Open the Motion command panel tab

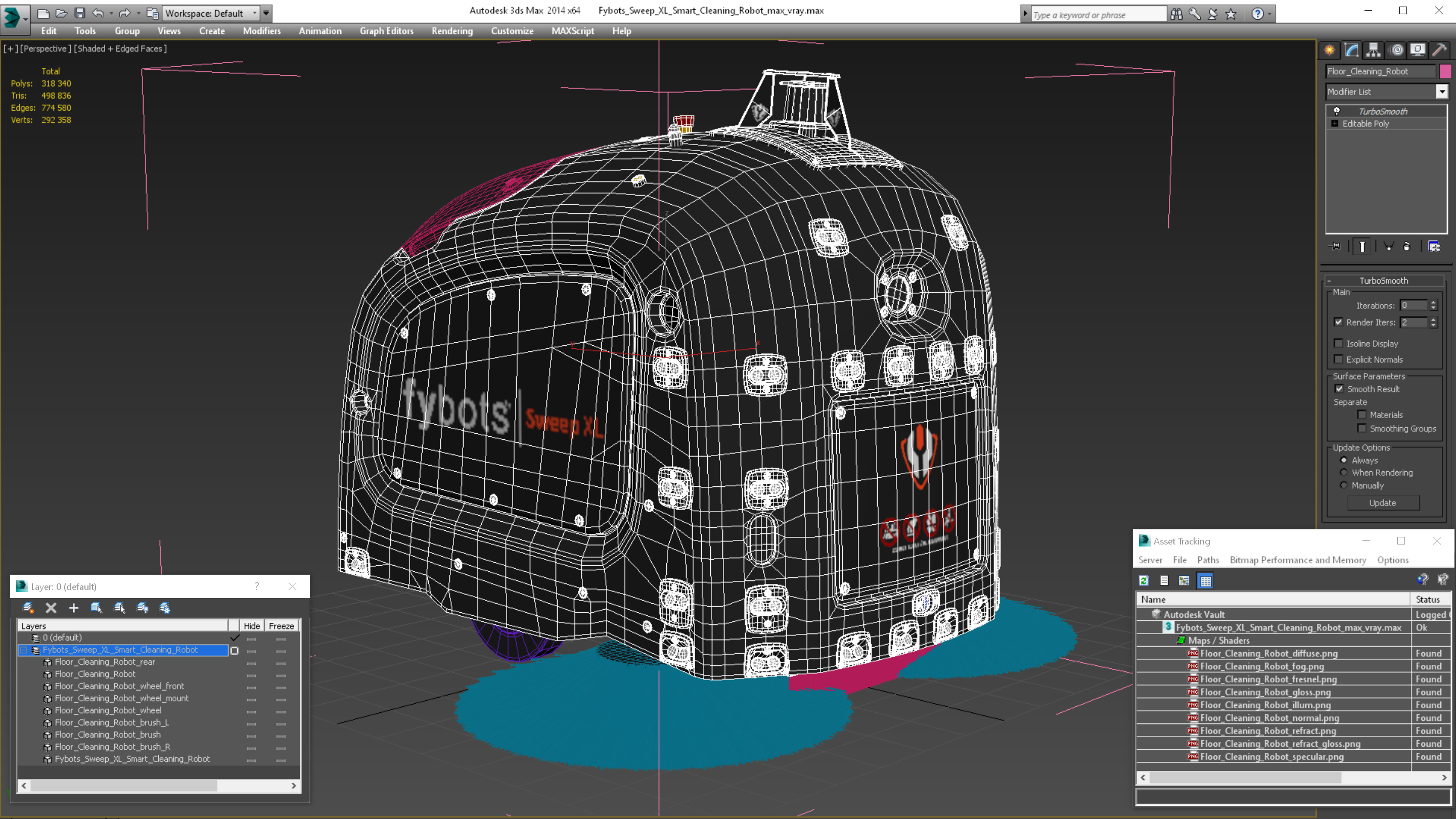tap(1396, 50)
